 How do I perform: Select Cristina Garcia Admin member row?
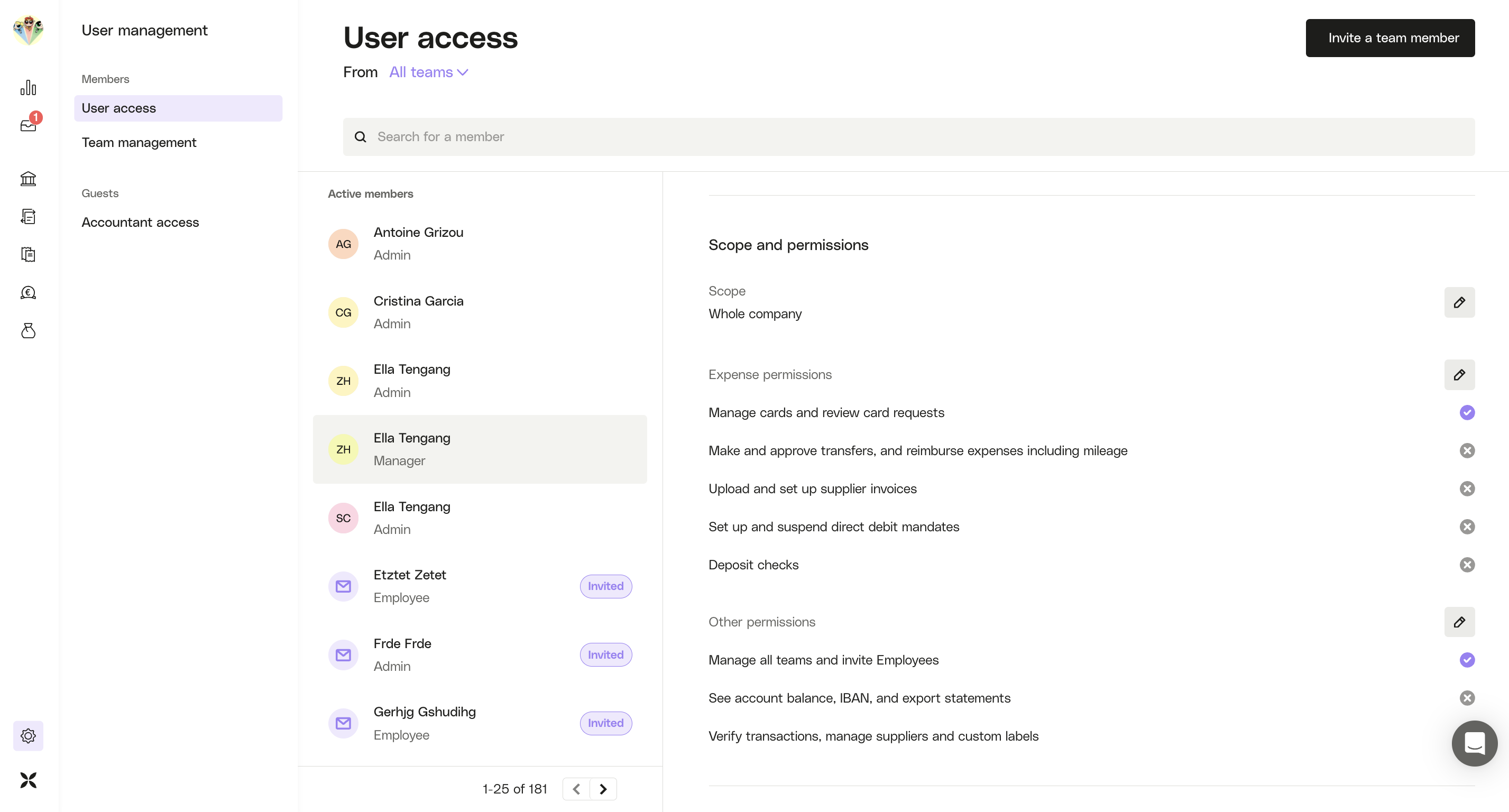480,312
